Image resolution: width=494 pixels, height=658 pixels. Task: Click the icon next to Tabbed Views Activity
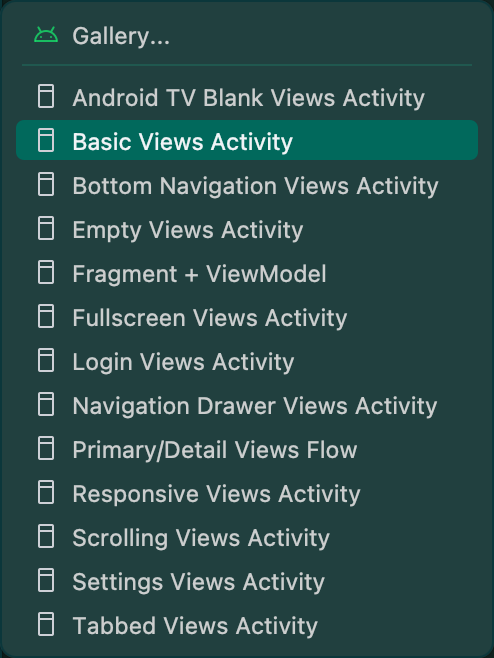pyautogui.click(x=46, y=624)
